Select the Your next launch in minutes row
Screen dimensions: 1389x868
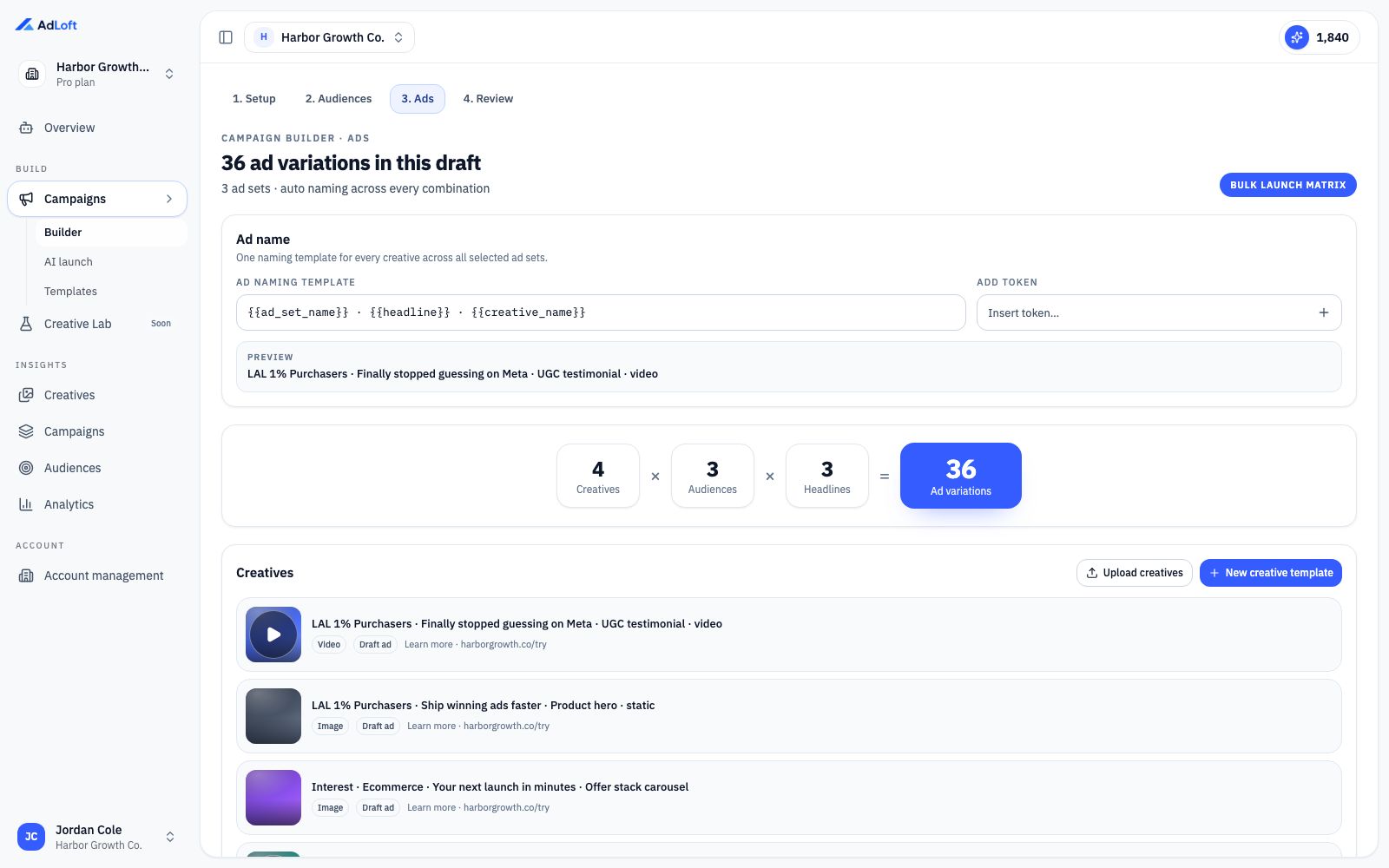click(789, 798)
